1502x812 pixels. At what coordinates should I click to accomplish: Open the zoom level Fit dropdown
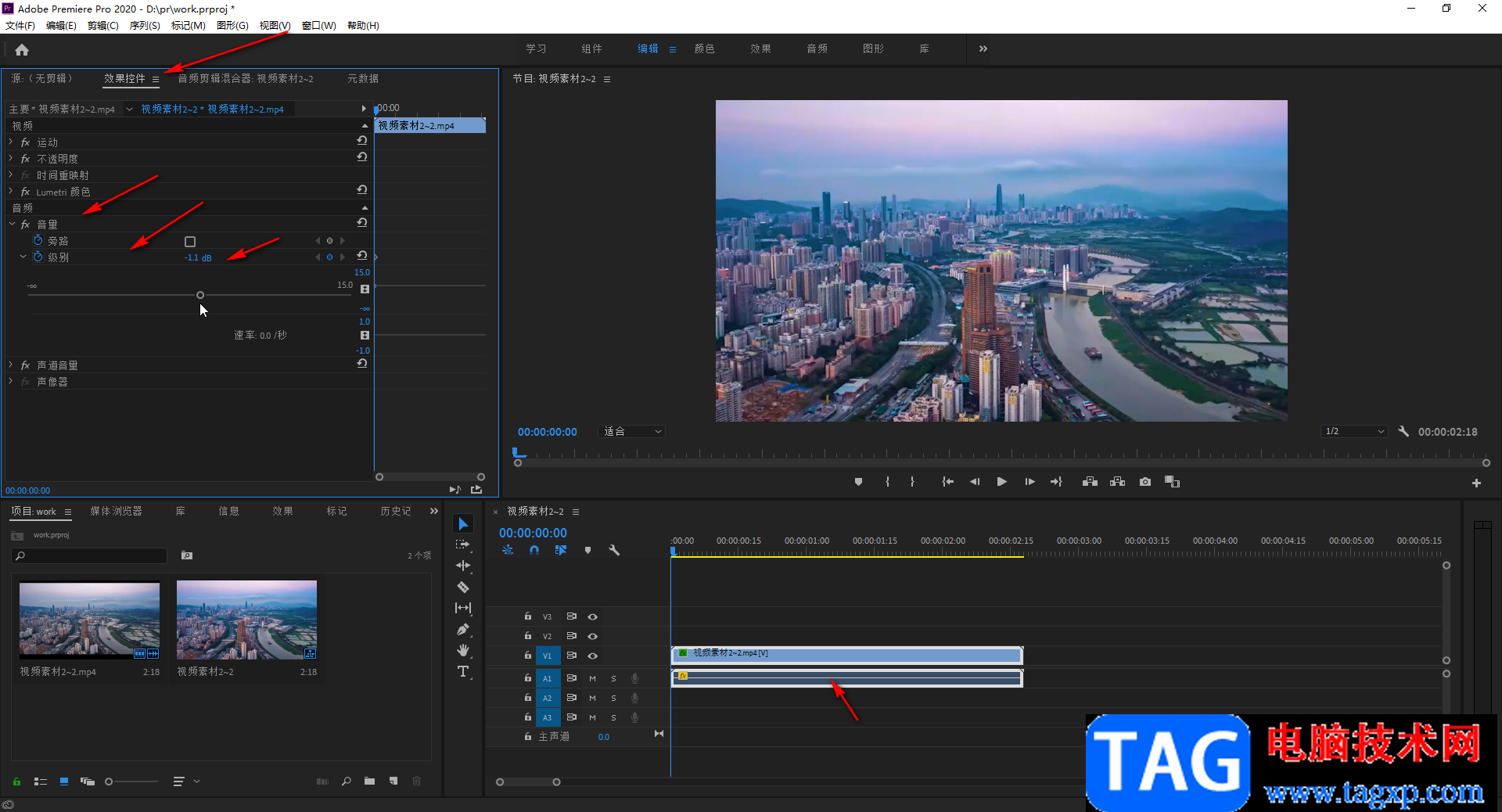632,431
